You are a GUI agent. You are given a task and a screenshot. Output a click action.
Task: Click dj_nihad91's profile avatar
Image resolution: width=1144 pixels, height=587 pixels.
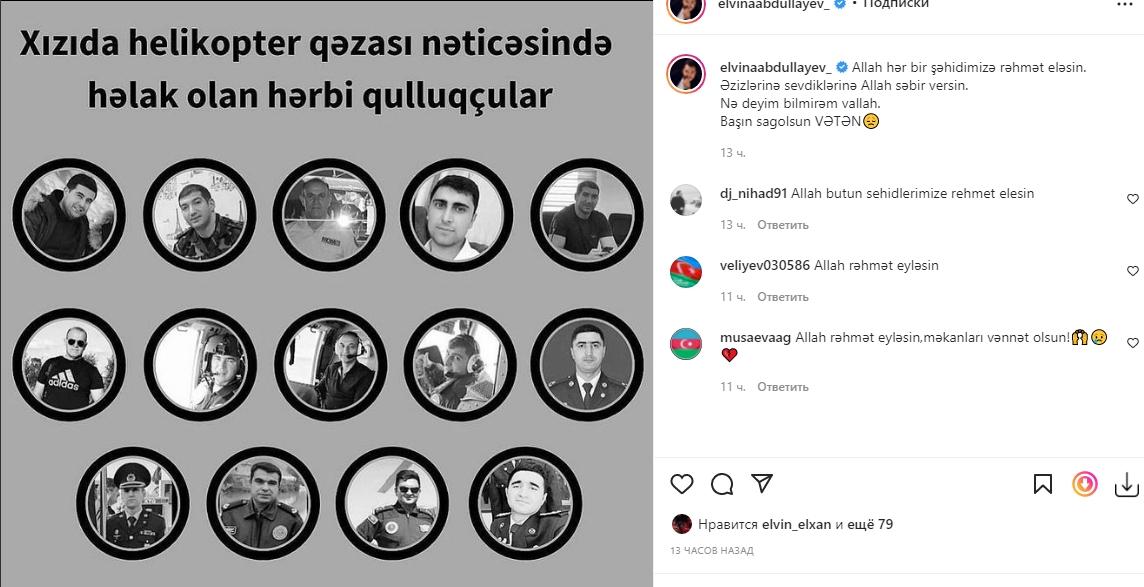coord(686,200)
